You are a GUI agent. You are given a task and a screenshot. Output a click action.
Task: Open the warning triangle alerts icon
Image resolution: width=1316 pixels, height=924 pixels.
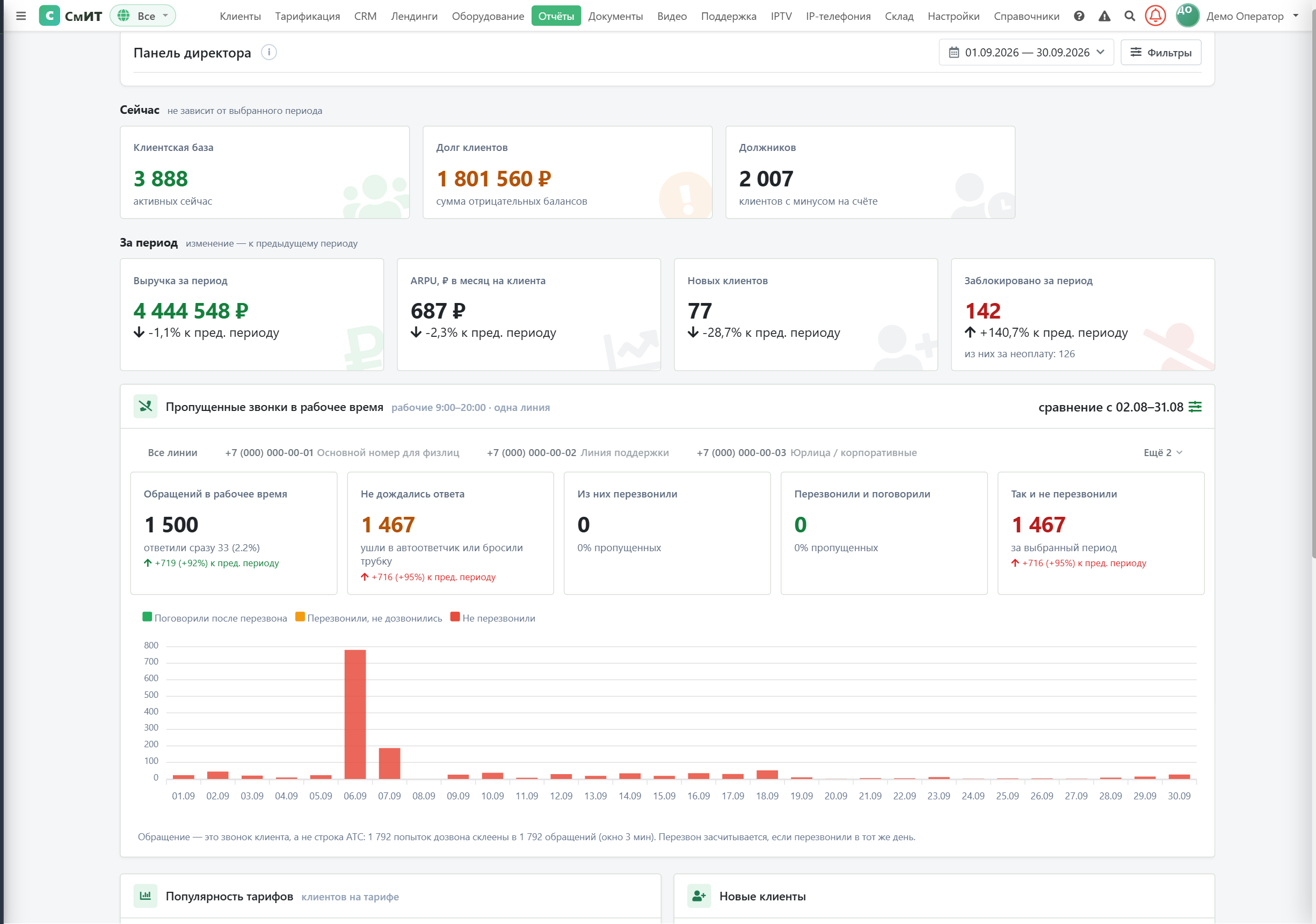click(x=1104, y=16)
